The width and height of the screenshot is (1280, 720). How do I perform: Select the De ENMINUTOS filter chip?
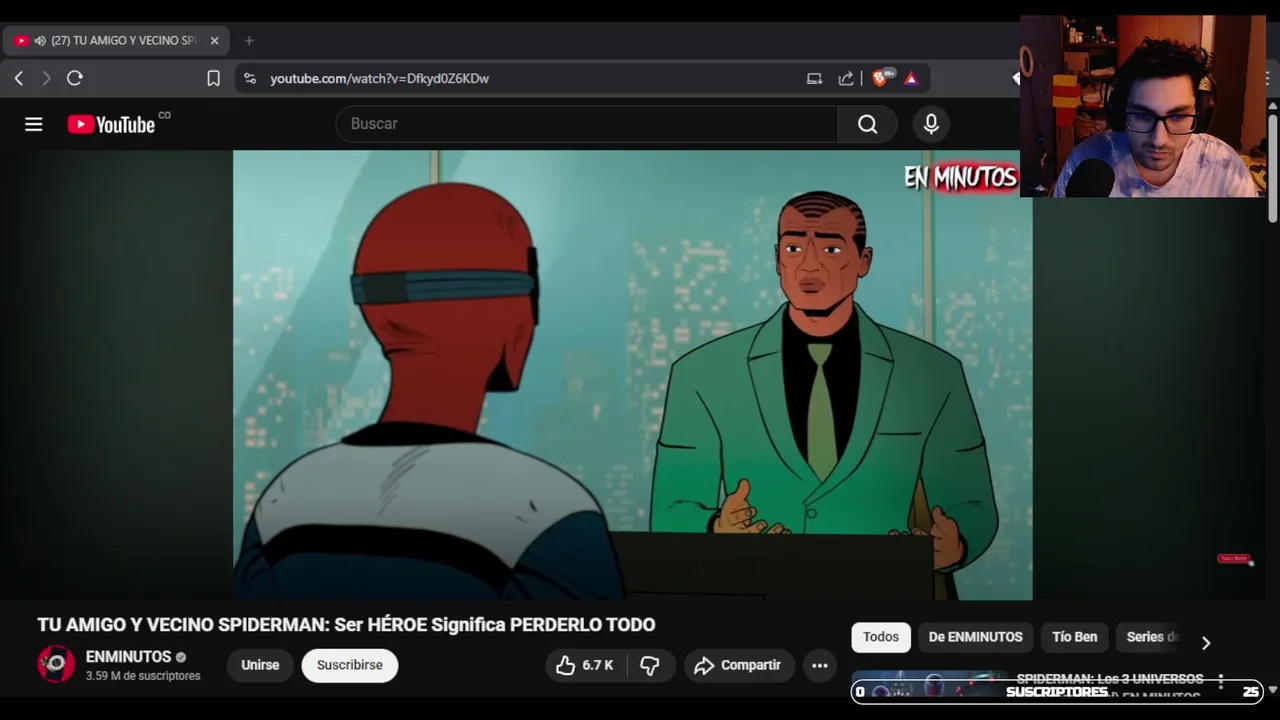975,637
